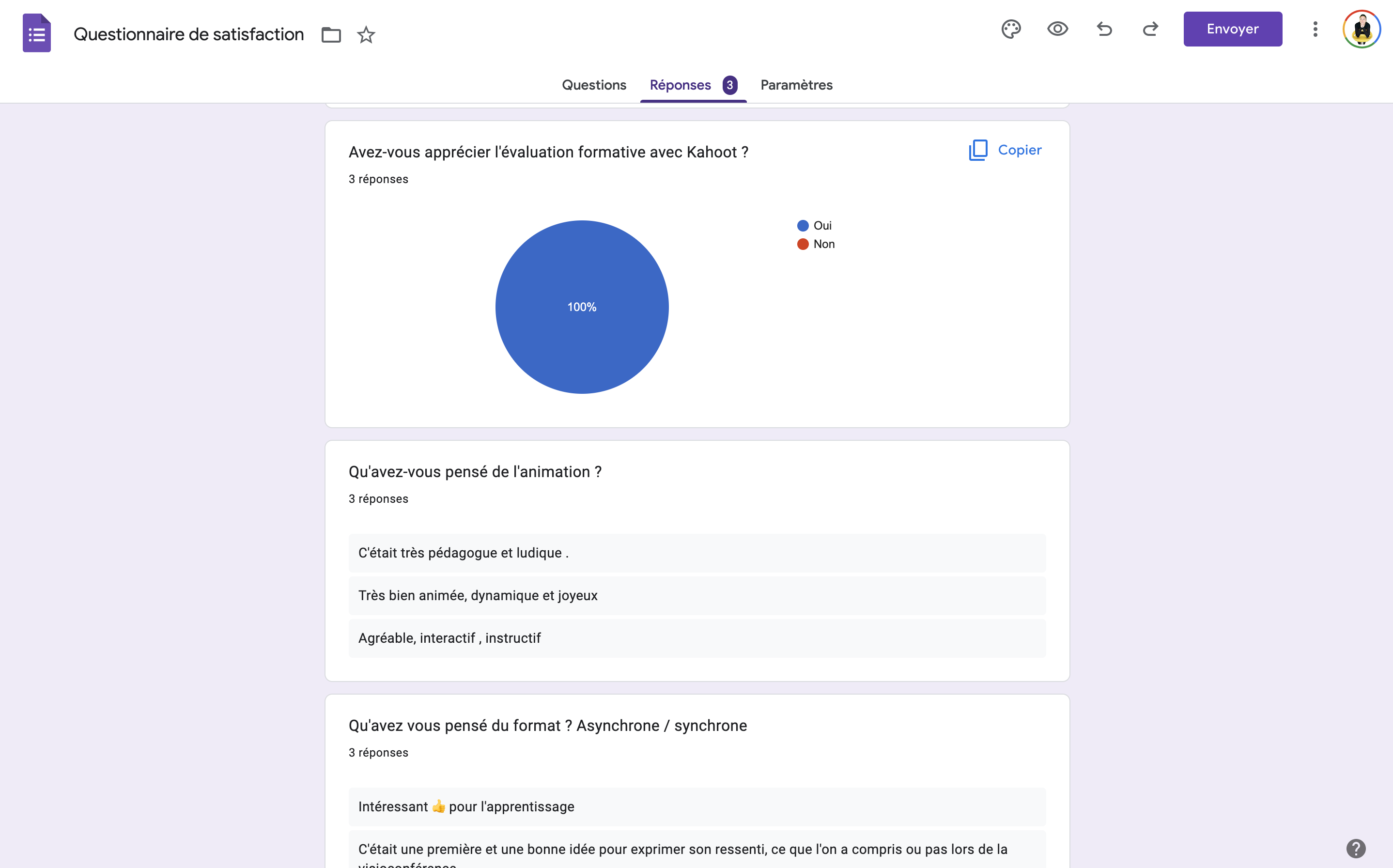Select the Réponses tab
Viewport: 1393px width, 868px height.
[x=681, y=85]
